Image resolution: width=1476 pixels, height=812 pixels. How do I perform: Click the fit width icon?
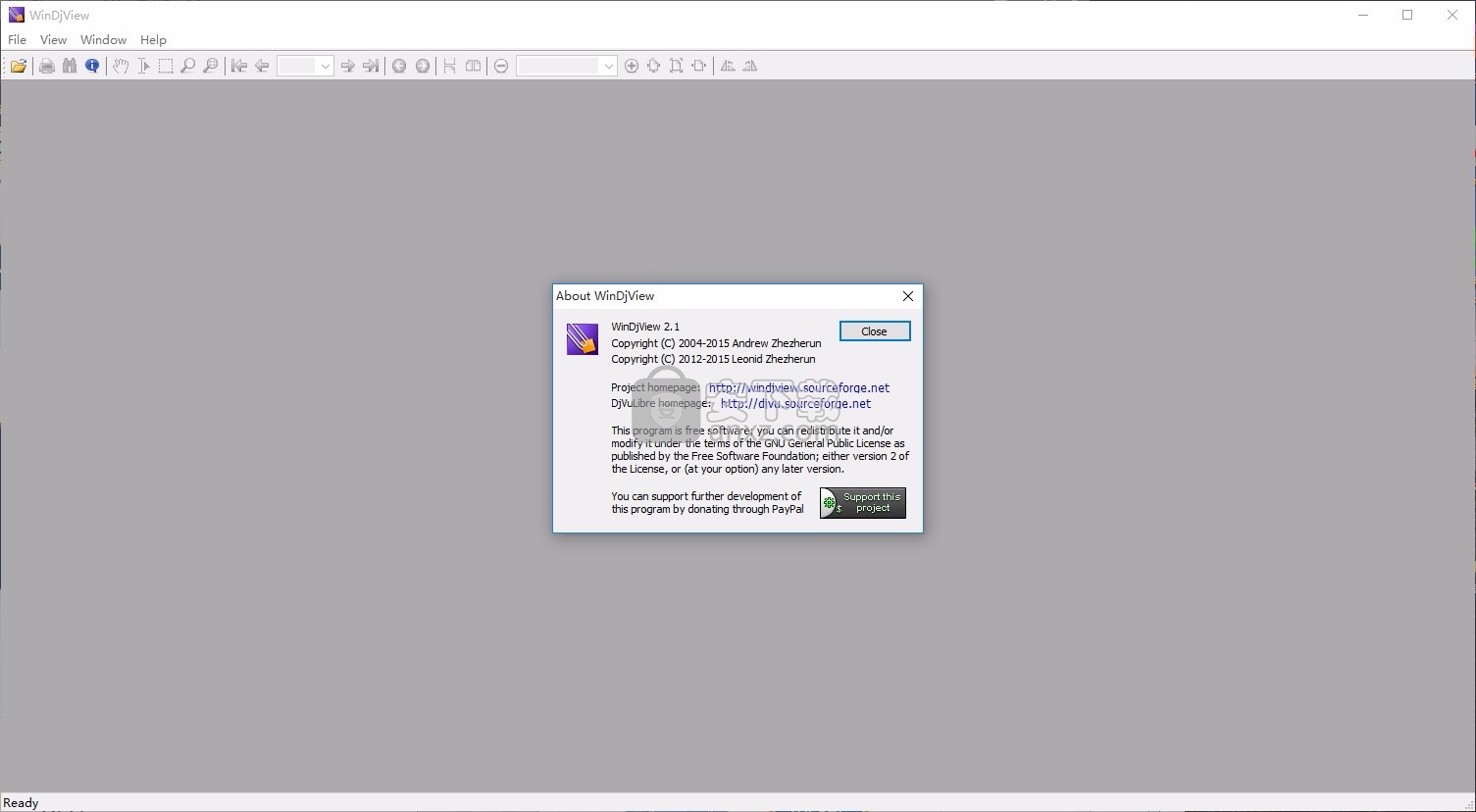pos(654,66)
